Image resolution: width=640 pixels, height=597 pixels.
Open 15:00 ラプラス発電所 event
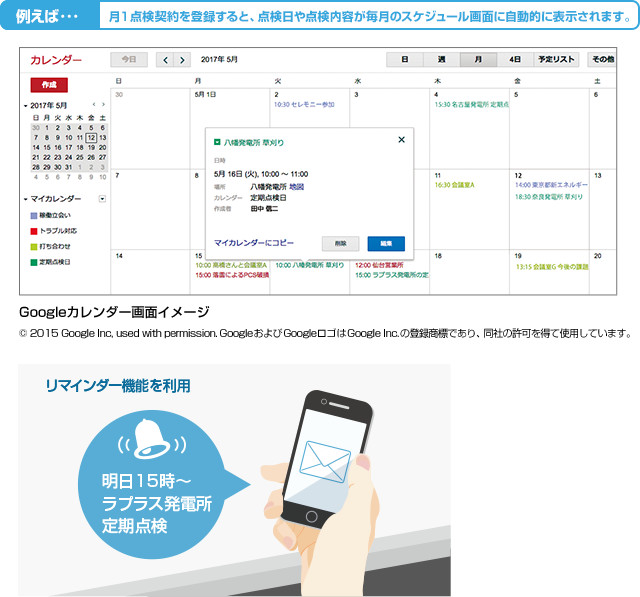click(x=392, y=275)
